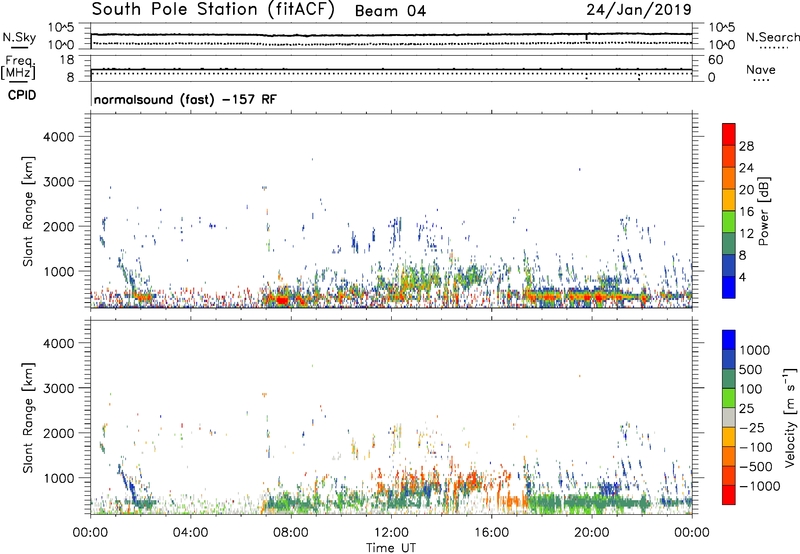Click the 'Slant Range [km]' label of the Velocity panel
The height and width of the screenshot is (554, 800).
click(x=28, y=418)
